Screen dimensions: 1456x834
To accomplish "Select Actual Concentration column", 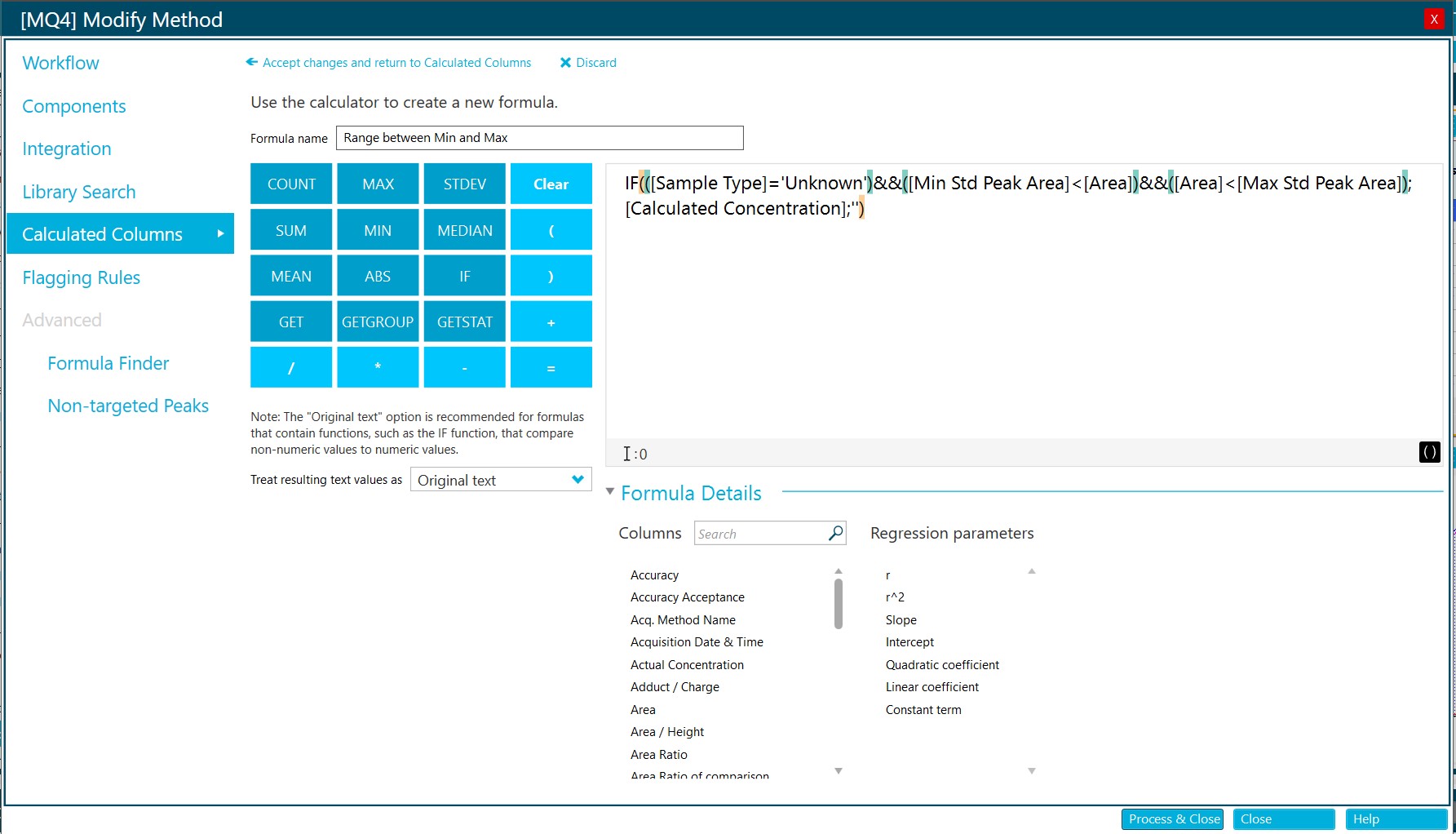I will pos(687,665).
